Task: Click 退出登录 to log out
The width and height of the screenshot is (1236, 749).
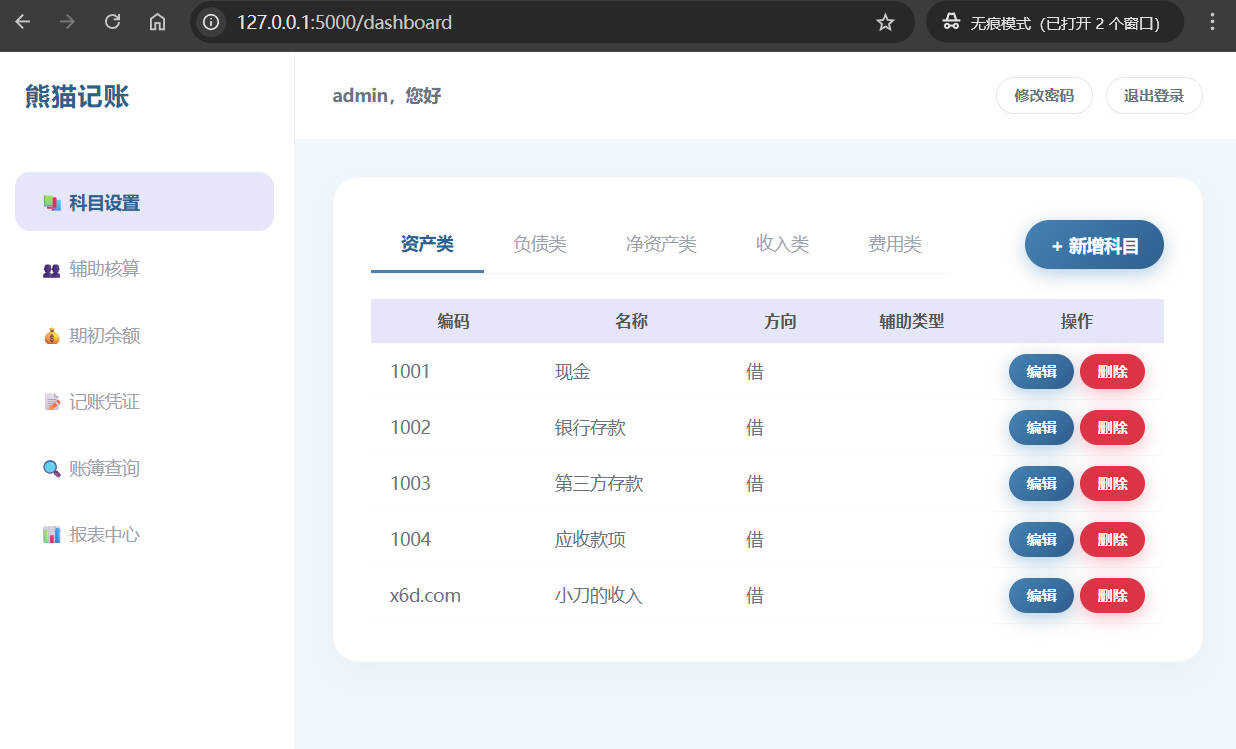Action: (1153, 95)
